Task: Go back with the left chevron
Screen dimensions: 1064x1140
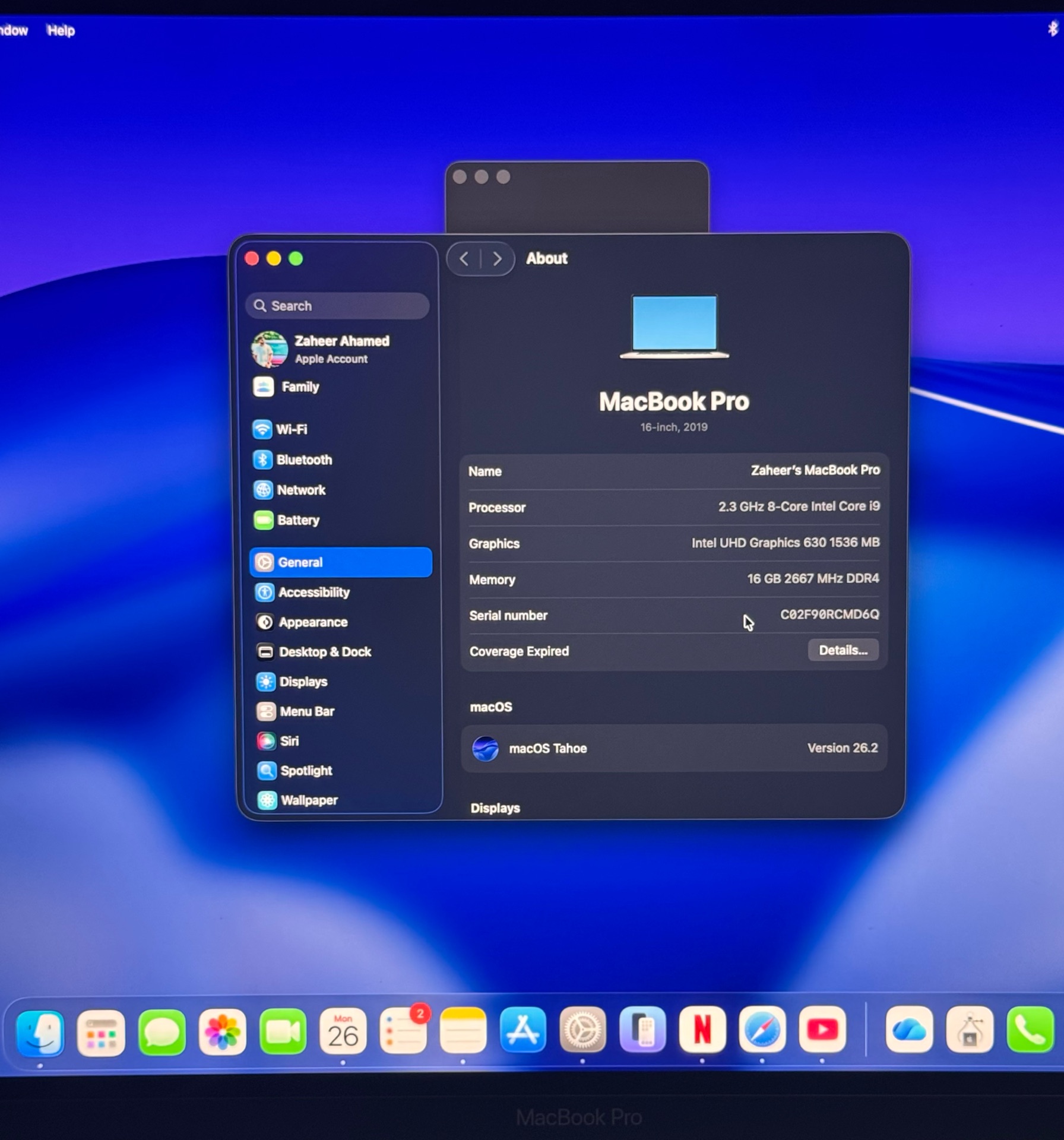Action: click(464, 259)
